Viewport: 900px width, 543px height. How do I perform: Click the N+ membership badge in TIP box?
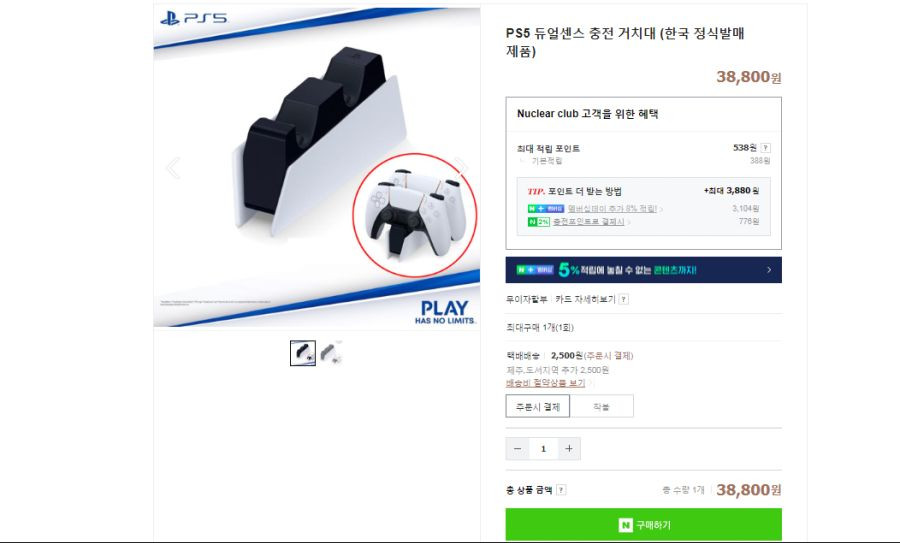click(x=546, y=208)
